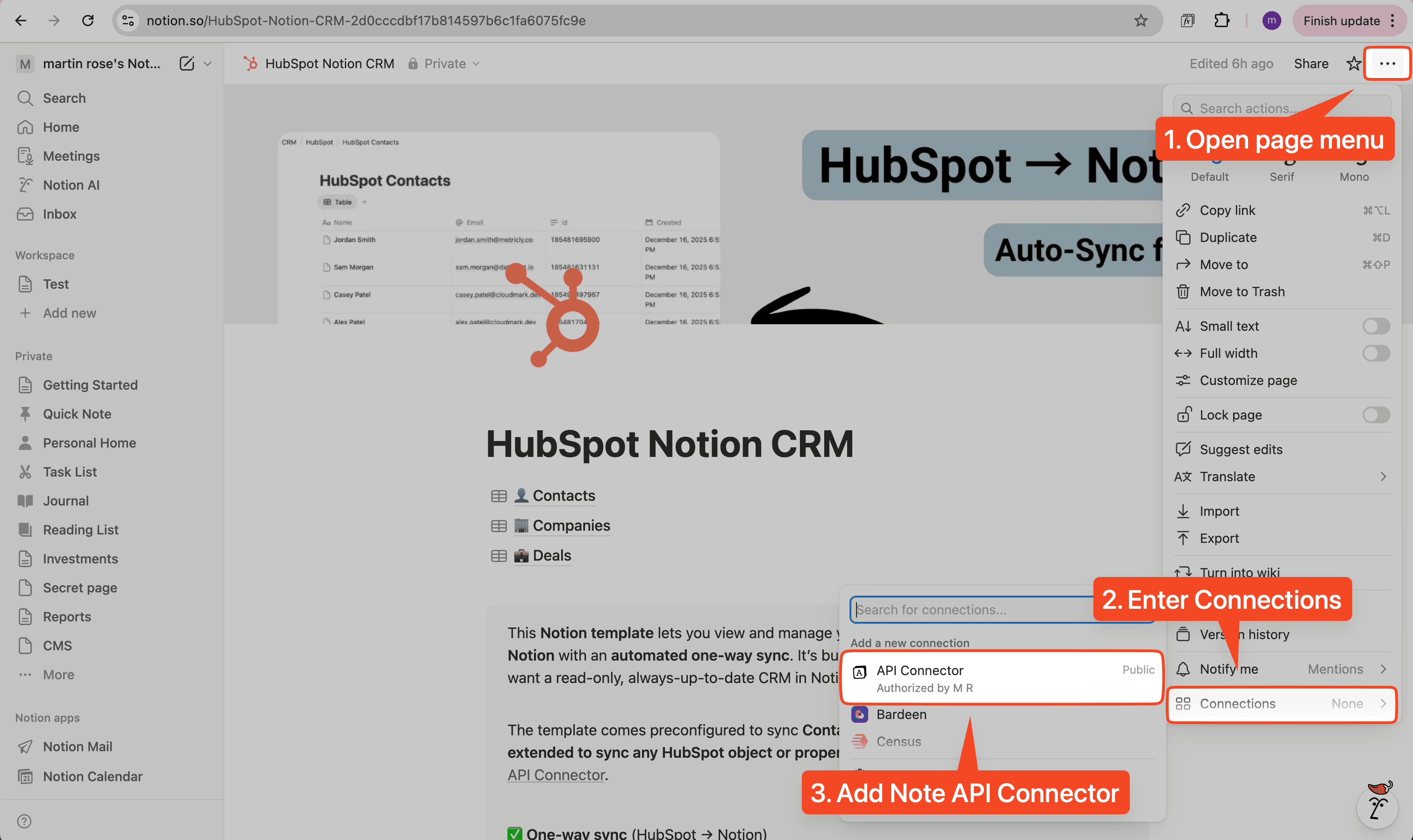Expand the workspace switcher chevron
This screenshot has height=840, width=1413.
click(x=208, y=64)
